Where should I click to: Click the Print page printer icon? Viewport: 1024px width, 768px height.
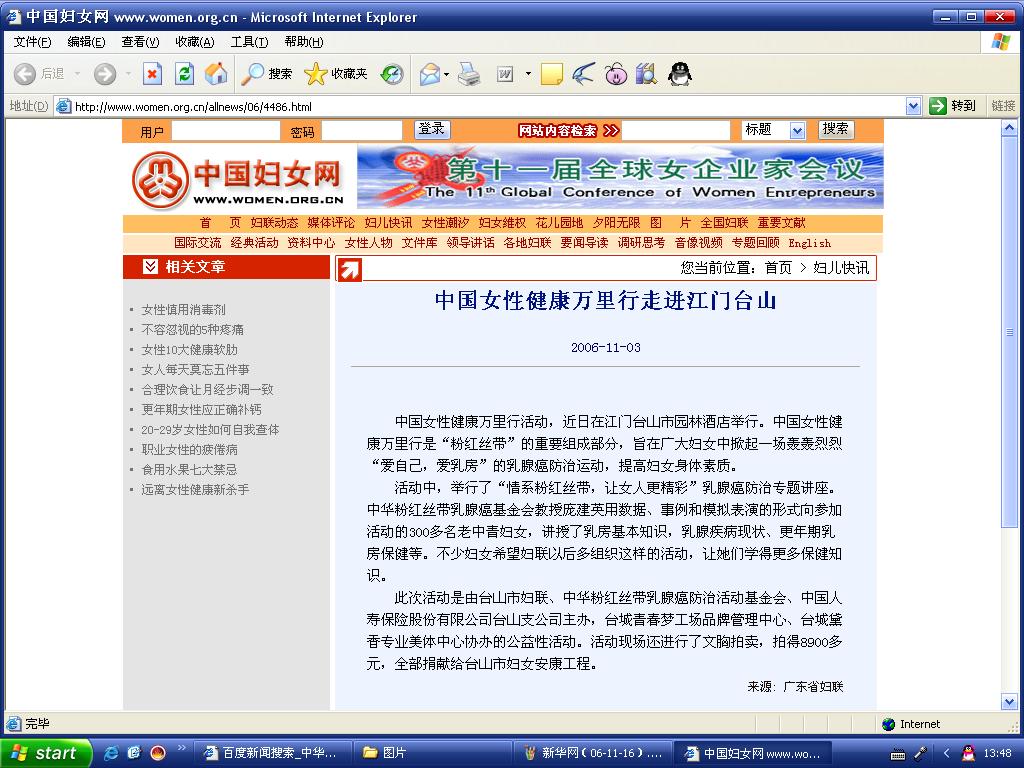tap(469, 74)
